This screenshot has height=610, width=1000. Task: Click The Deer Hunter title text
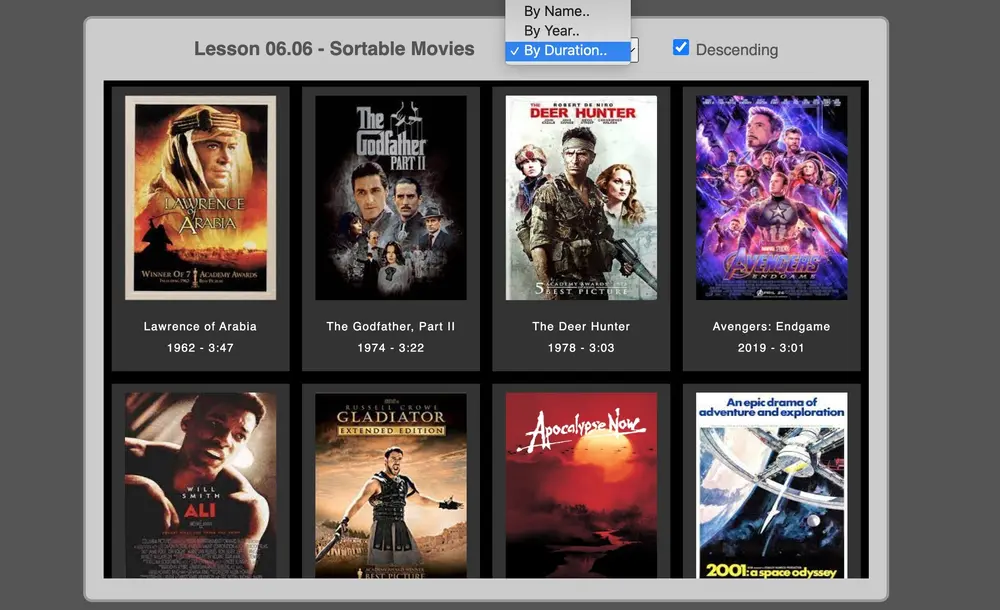click(x=581, y=327)
